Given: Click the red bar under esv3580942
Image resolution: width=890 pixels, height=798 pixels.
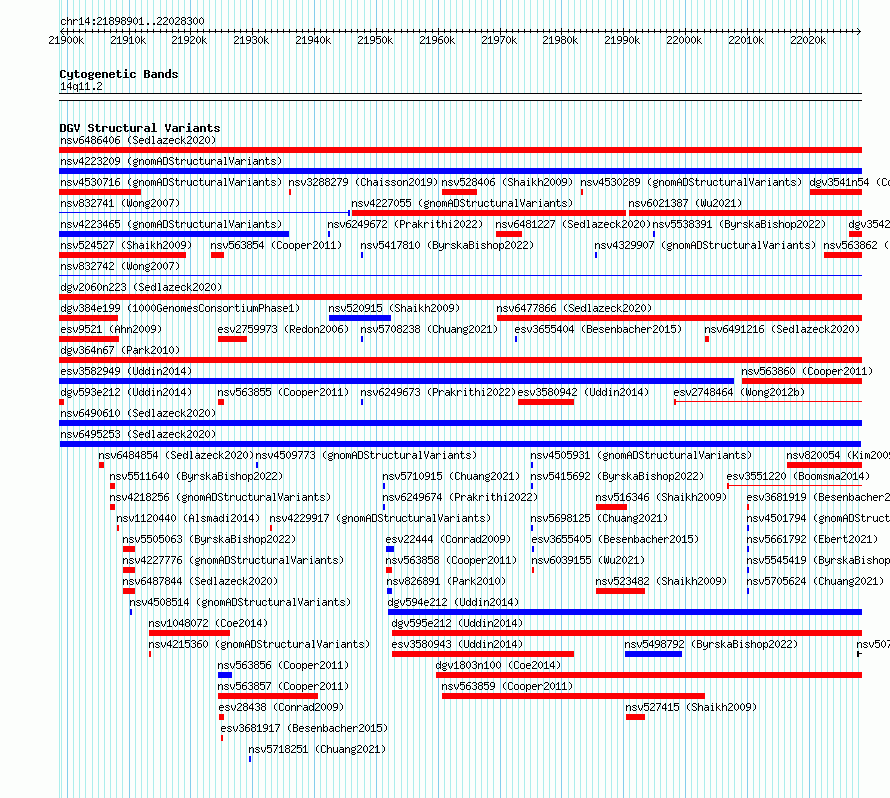Looking at the screenshot, I should pyautogui.click(x=545, y=402).
